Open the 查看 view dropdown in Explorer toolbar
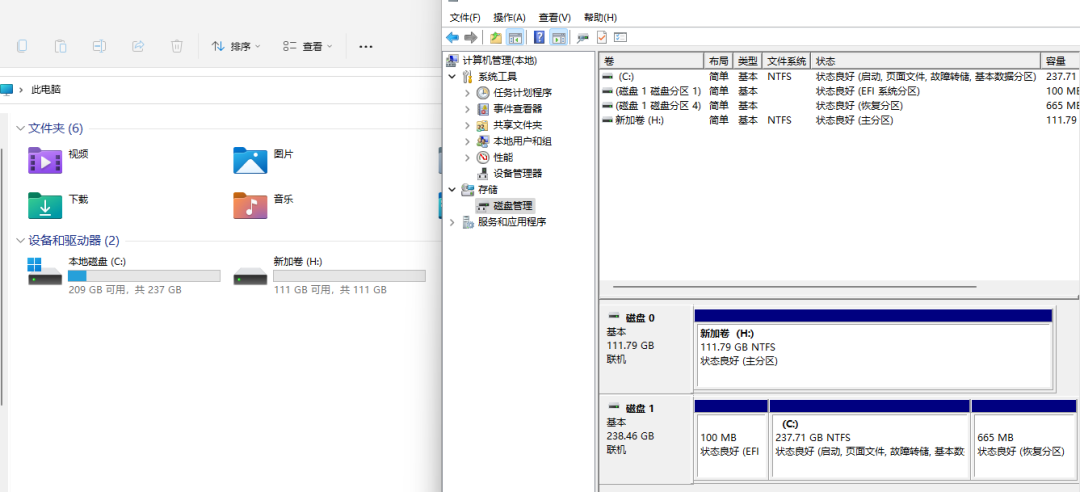Image resolution: width=1080 pixels, height=492 pixels. [x=308, y=46]
